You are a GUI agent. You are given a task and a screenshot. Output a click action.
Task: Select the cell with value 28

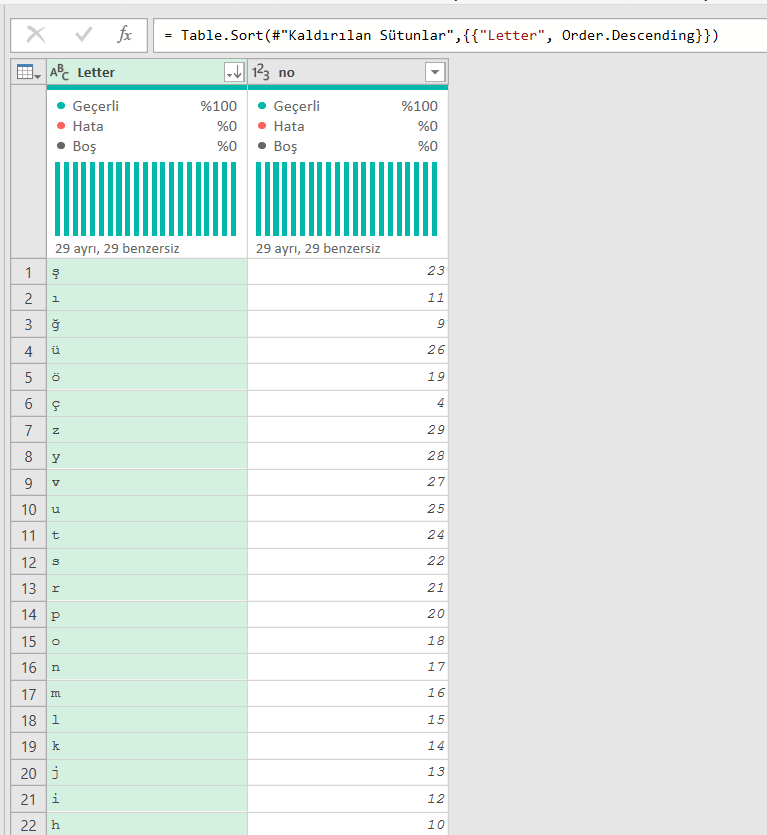pos(348,456)
